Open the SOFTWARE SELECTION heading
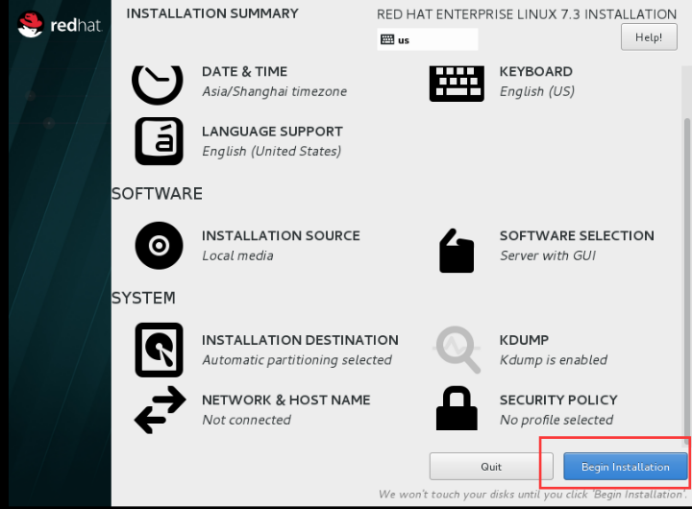 [x=577, y=236]
